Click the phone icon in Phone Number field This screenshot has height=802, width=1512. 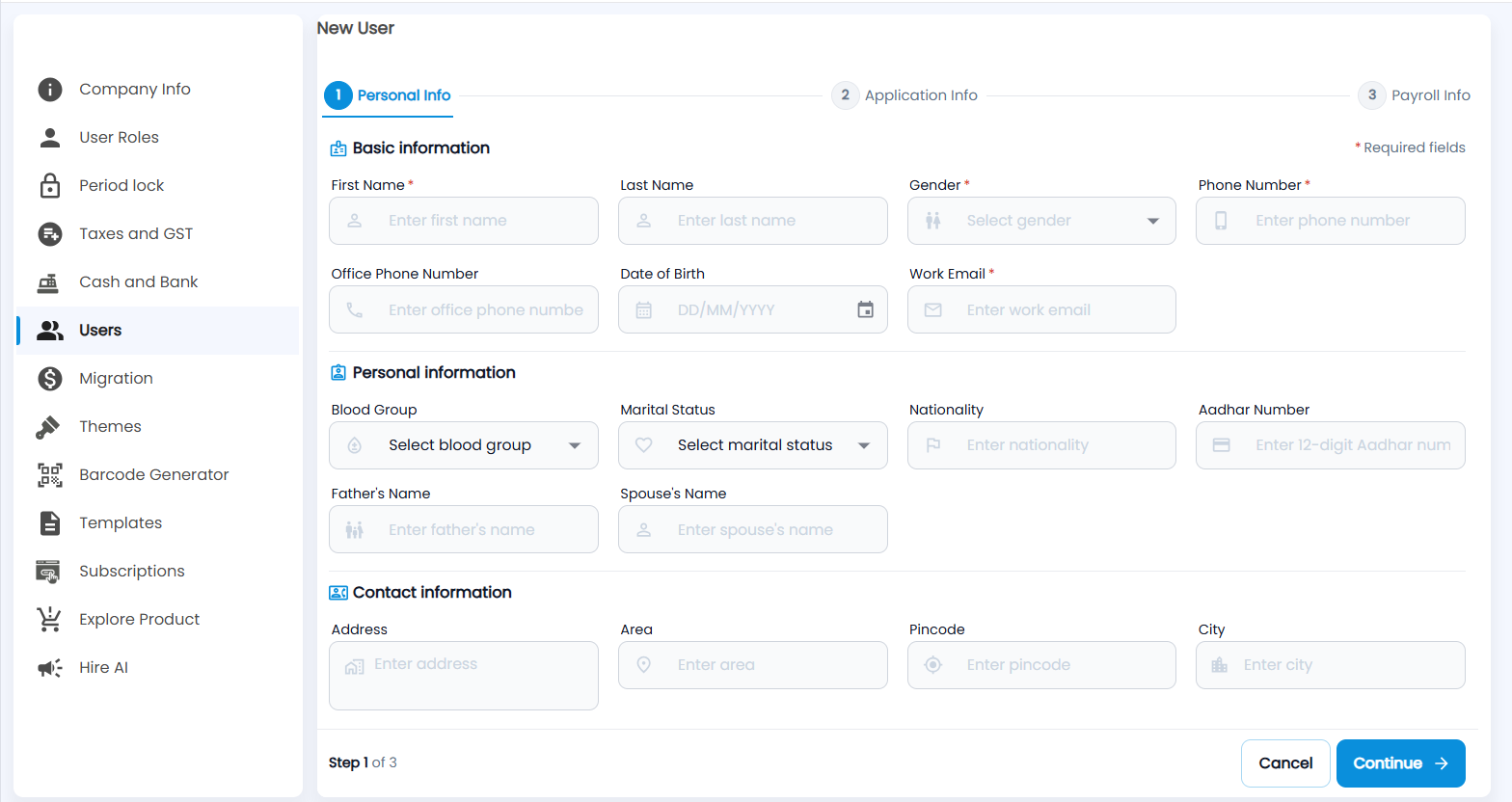point(1221,221)
